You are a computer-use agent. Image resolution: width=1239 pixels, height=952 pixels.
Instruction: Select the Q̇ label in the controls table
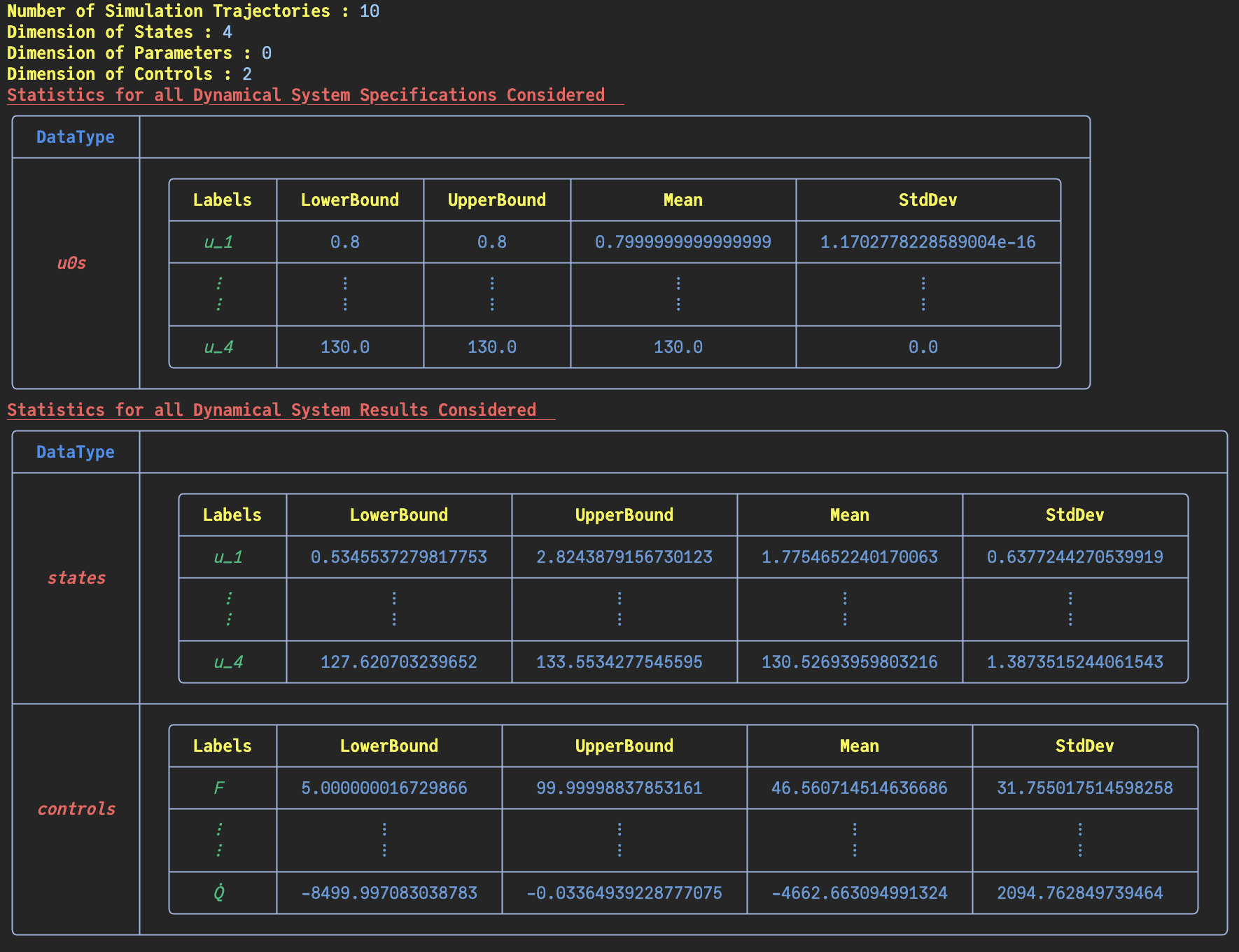point(219,892)
